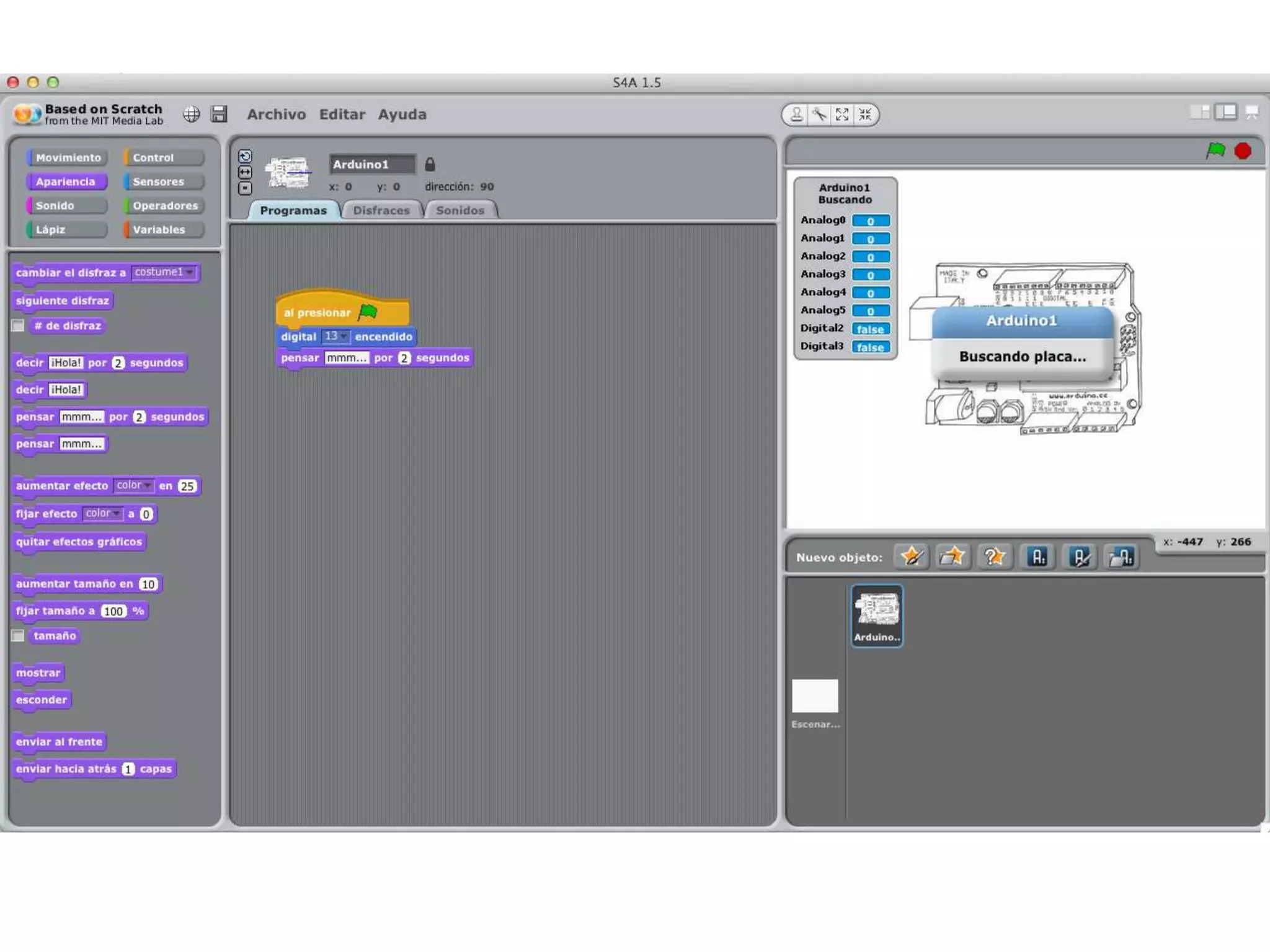Screen dimensions: 1270x952
Task: Select the cut scissors tool
Action: point(820,115)
